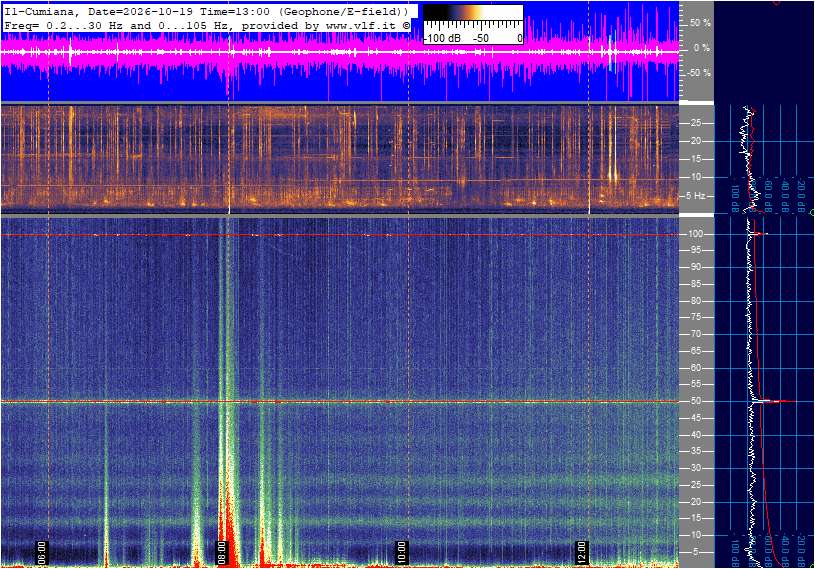Click the '85' label on the lower frequency axis
The height and width of the screenshot is (569, 815).
(695, 284)
